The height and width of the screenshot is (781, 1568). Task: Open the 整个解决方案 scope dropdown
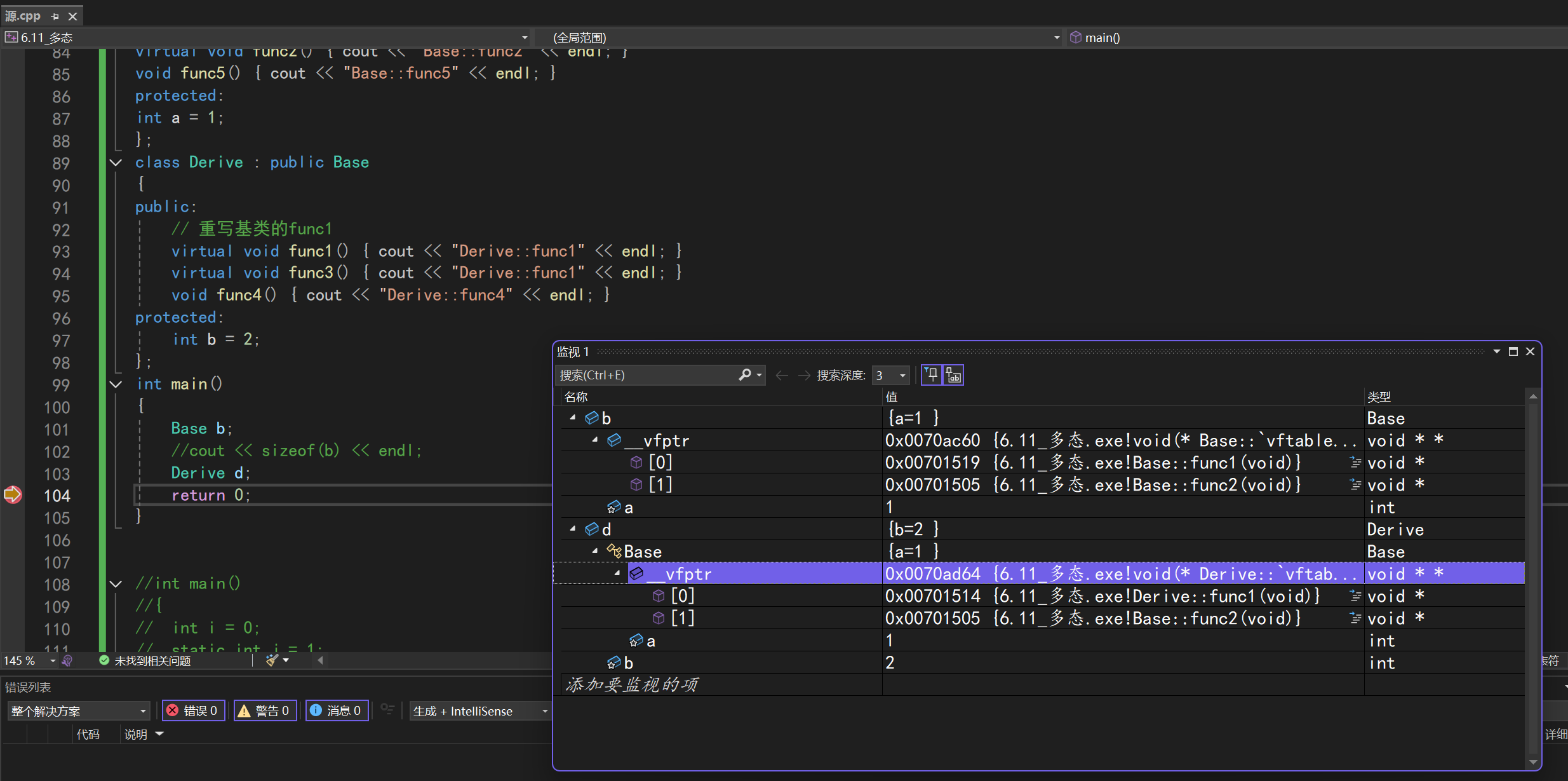79,710
